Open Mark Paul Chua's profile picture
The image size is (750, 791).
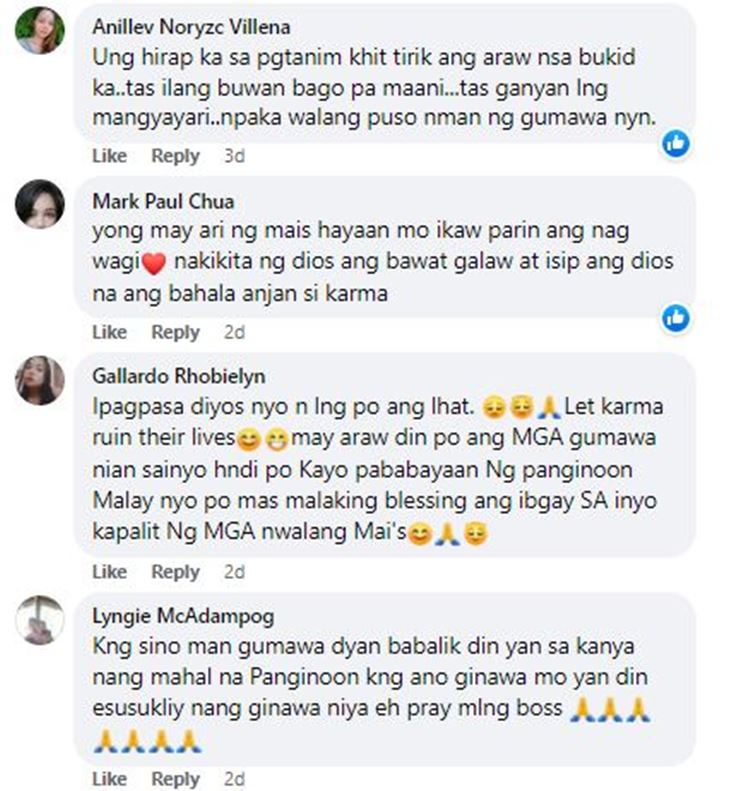(40, 204)
